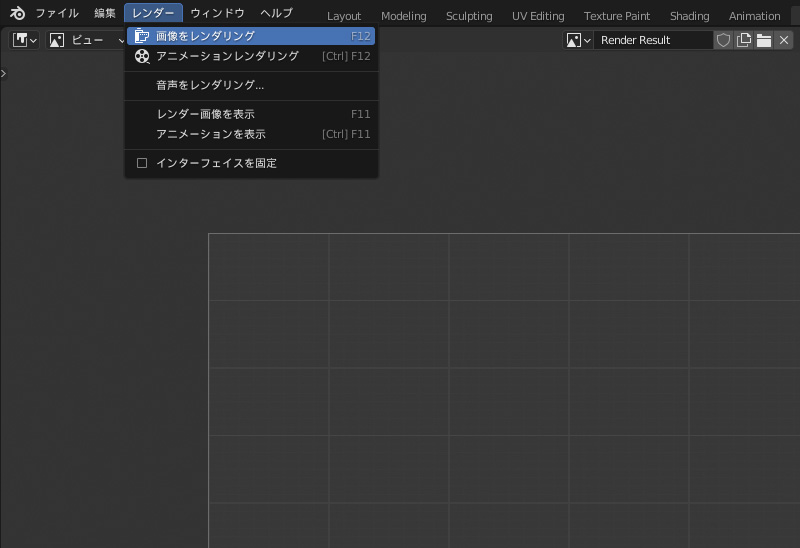The width and height of the screenshot is (800, 548).
Task: Click the Render Result image name field
Action: 652,40
